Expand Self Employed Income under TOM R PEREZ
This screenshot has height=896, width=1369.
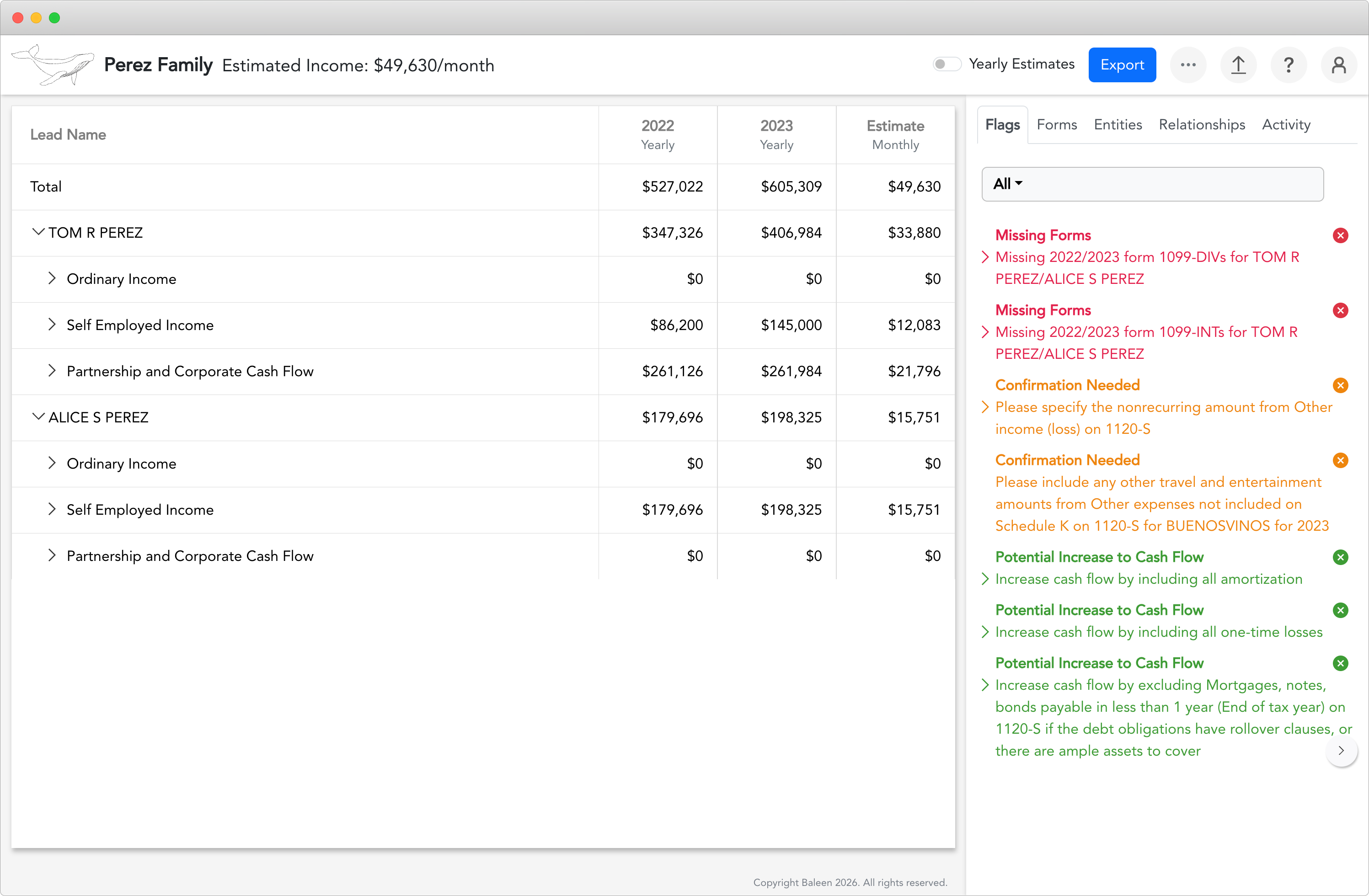point(52,325)
